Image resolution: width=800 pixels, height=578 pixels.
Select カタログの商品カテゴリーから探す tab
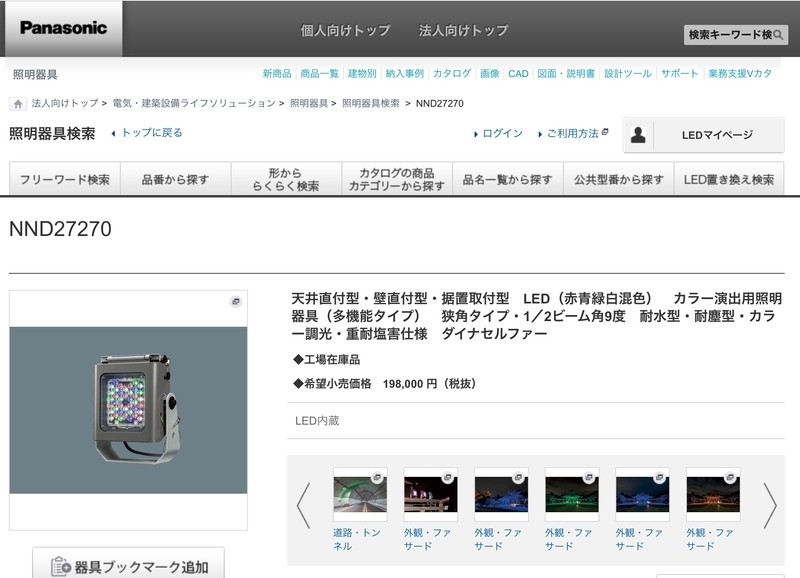point(397,180)
